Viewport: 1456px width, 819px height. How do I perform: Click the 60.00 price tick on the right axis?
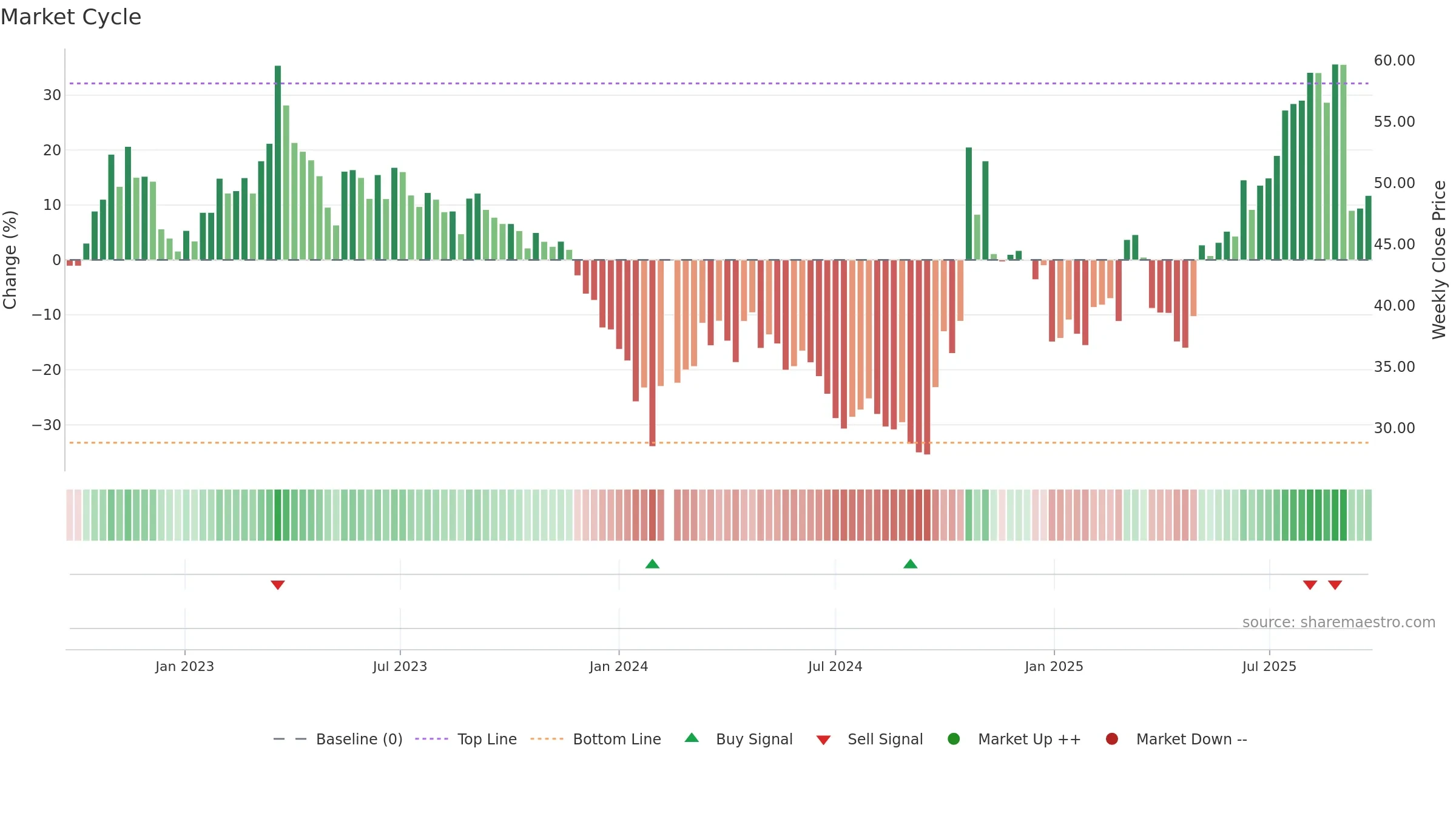[1394, 61]
